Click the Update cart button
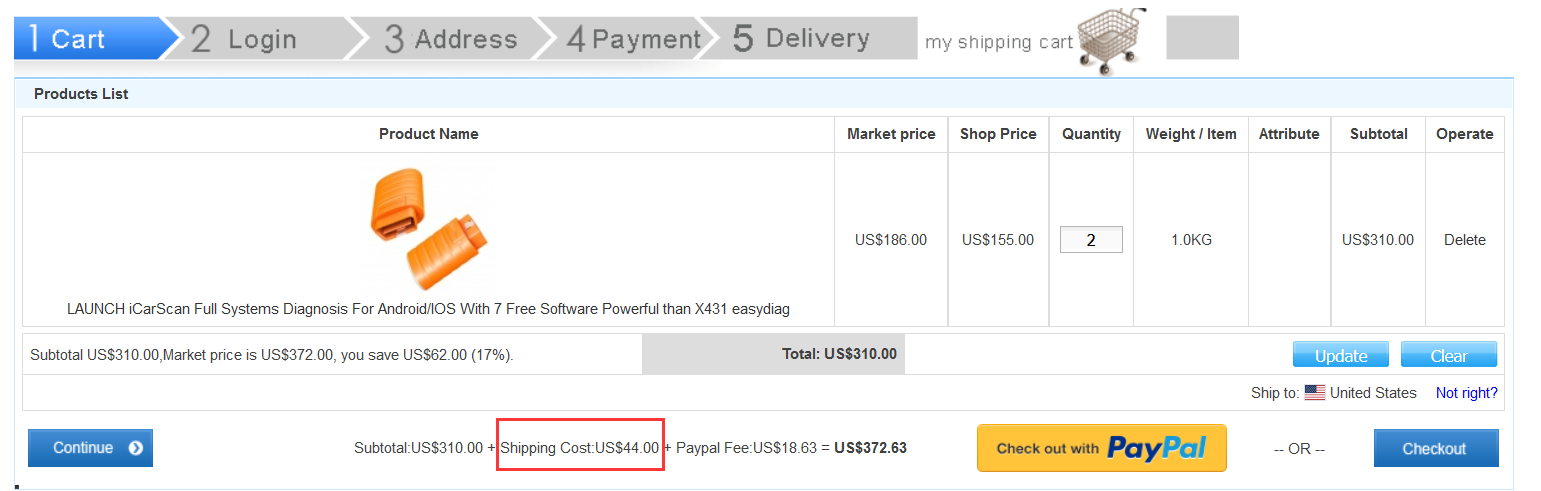The image size is (1541, 491). coord(1341,355)
